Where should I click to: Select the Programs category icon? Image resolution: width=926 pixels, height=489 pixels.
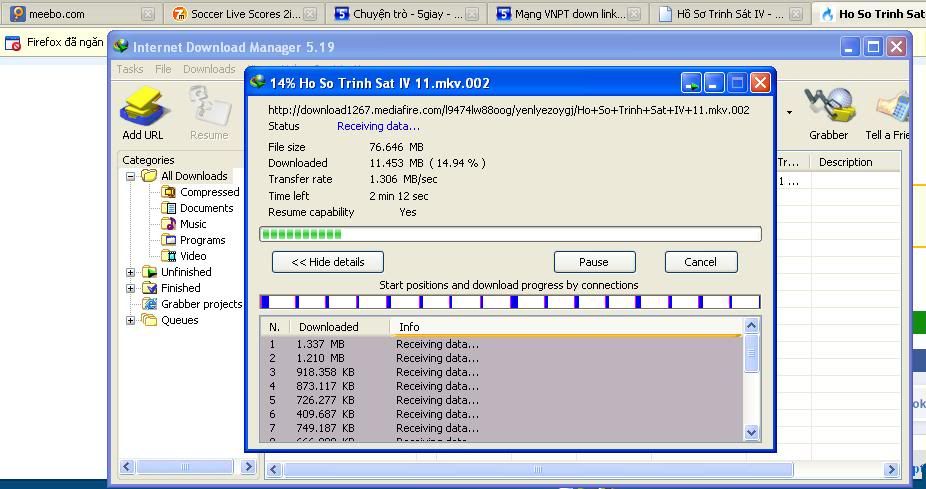pyautogui.click(x=169, y=240)
